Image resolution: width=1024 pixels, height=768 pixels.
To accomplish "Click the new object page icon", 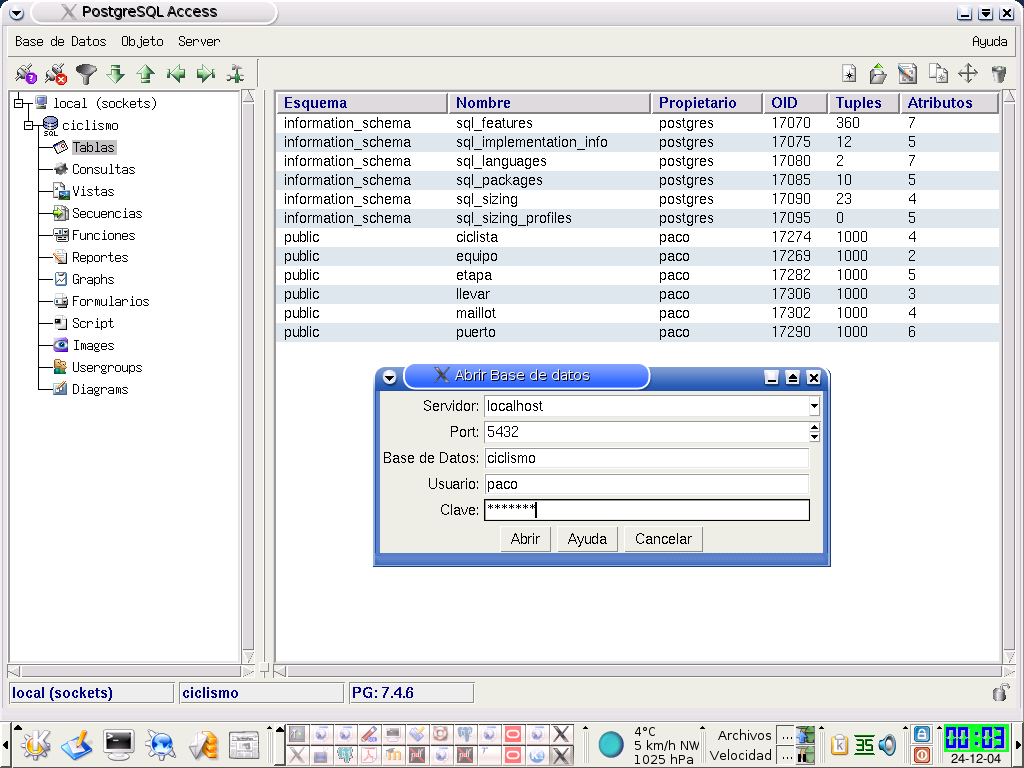I will coord(849,73).
